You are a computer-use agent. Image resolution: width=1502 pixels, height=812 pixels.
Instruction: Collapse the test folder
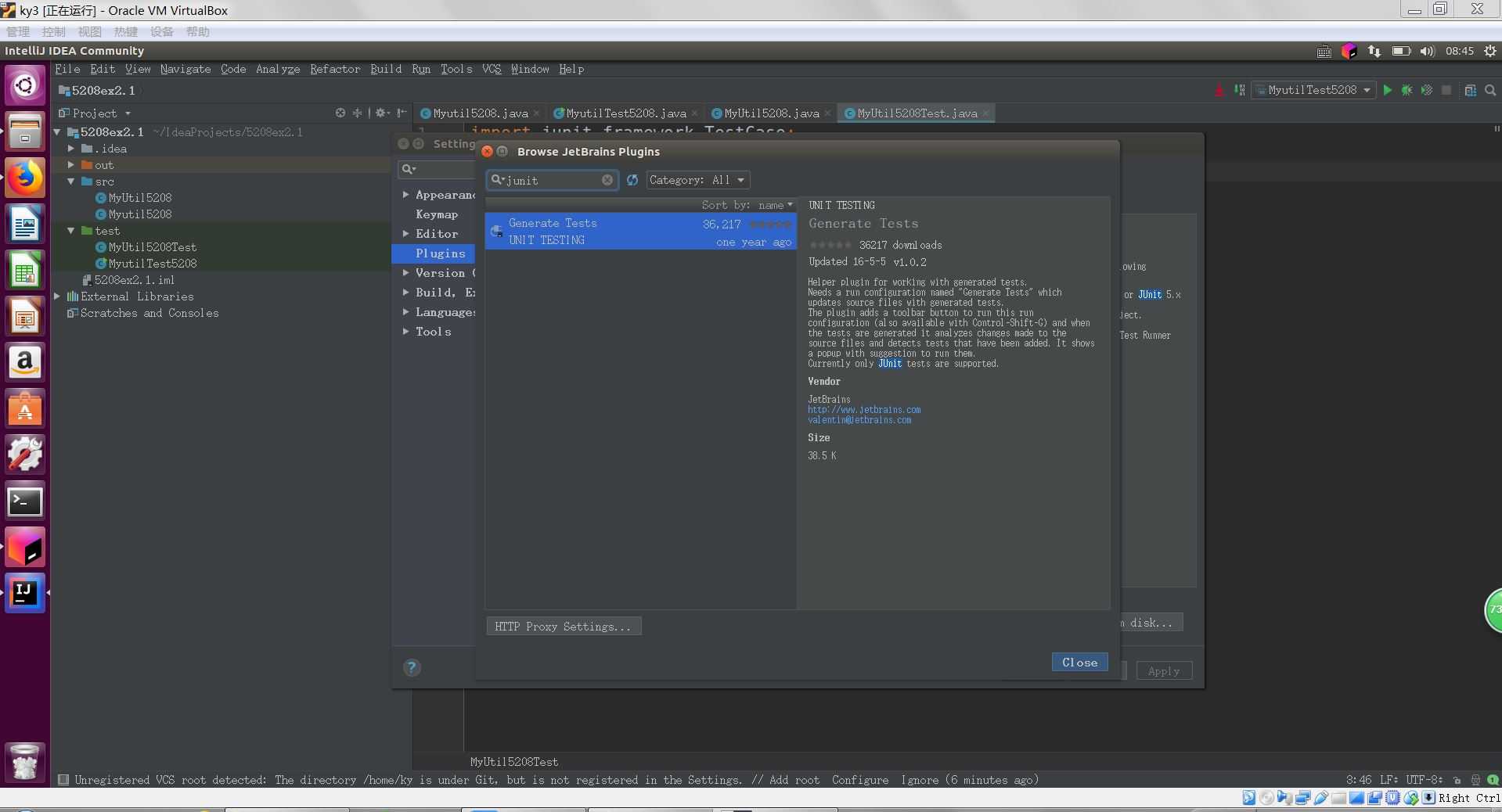tap(70, 231)
